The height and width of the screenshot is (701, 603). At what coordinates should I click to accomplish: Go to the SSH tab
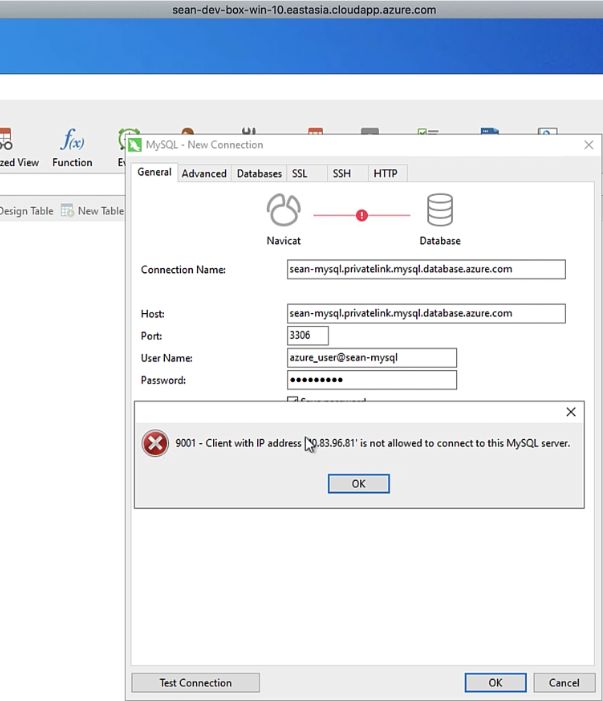tap(342, 173)
